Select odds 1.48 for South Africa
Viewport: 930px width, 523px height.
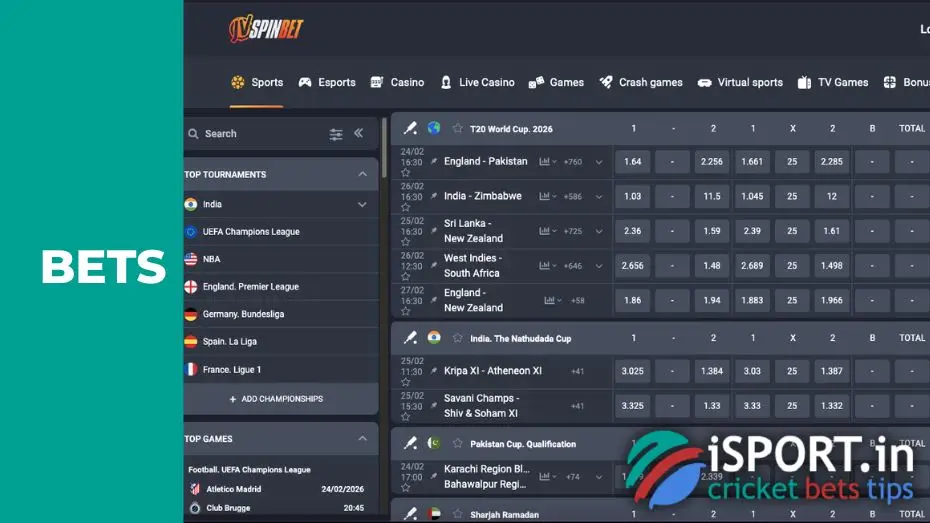click(712, 266)
